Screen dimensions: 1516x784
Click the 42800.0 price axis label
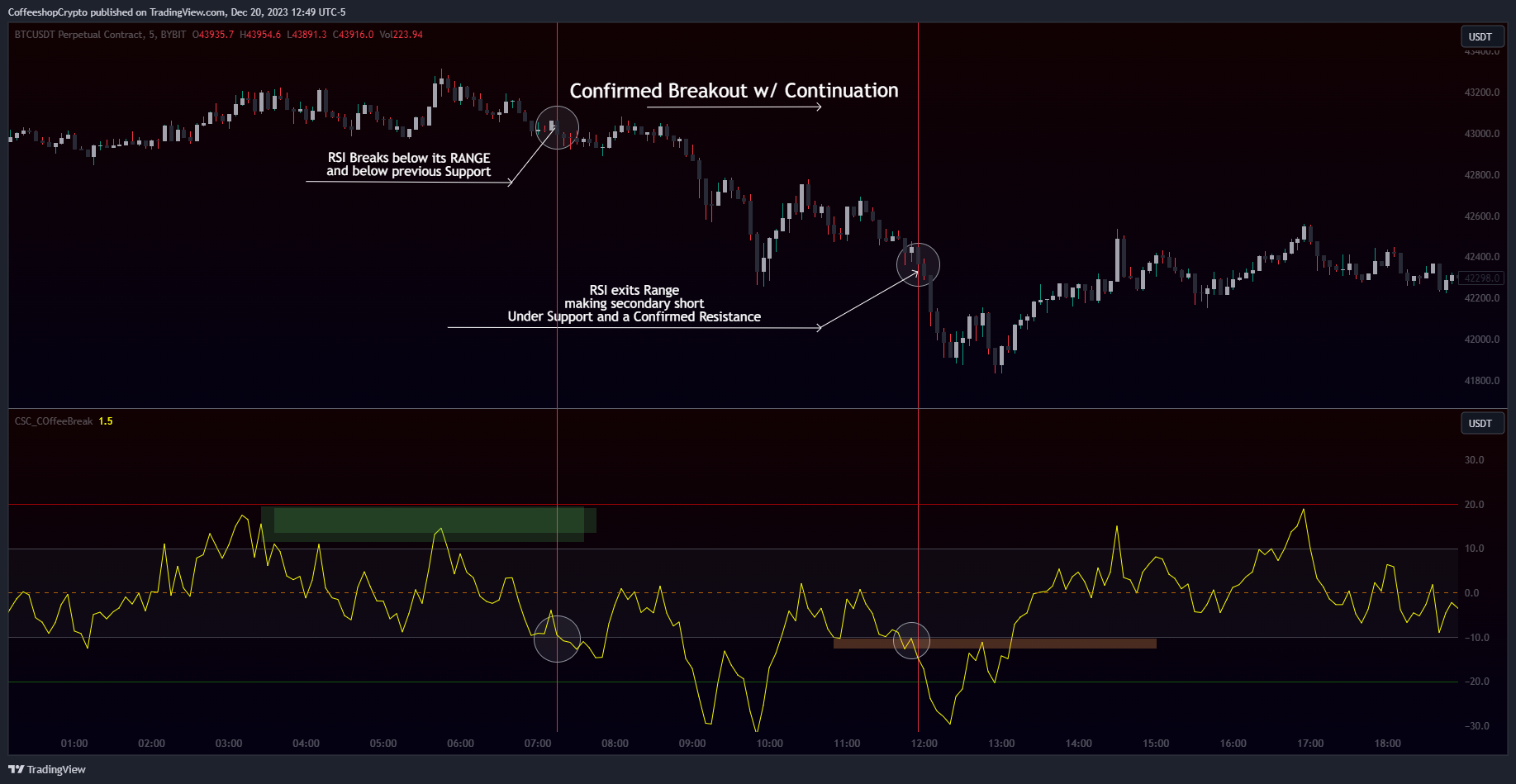(1482, 175)
